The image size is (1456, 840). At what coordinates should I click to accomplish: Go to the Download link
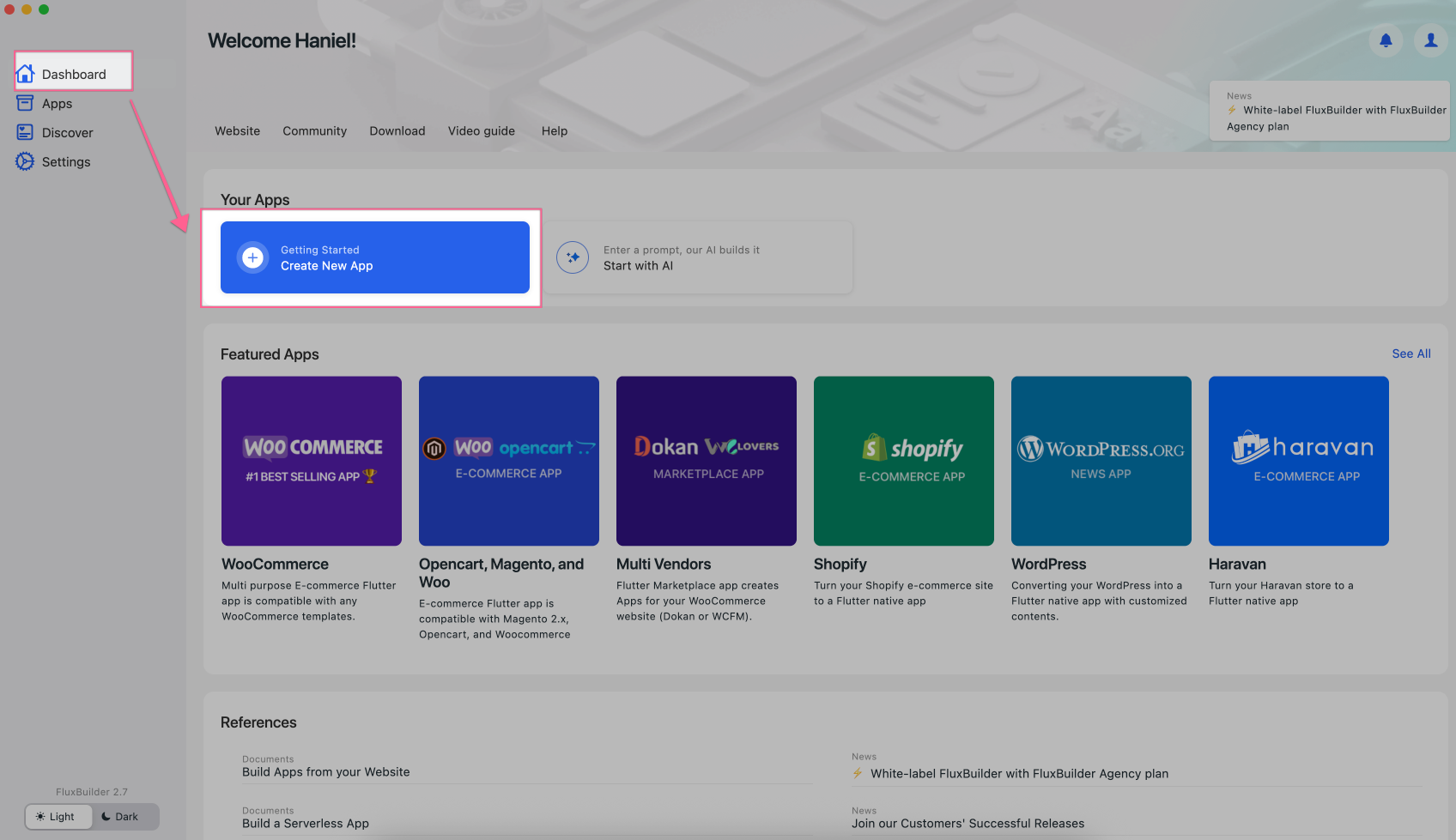397,131
